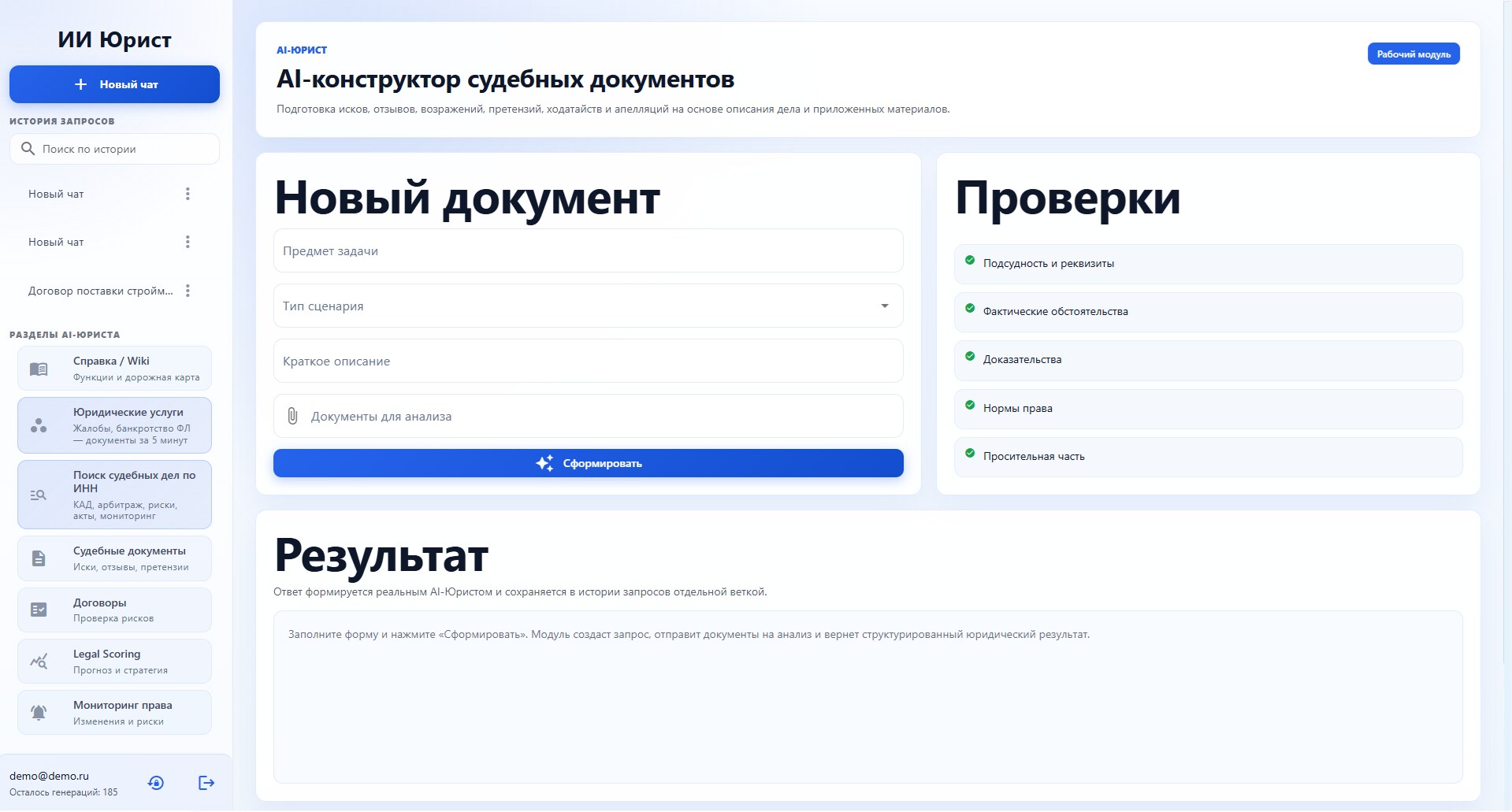Open three-dot menu of Договор поставки chat
Viewport: 1512px width, 812px height.
(188, 291)
